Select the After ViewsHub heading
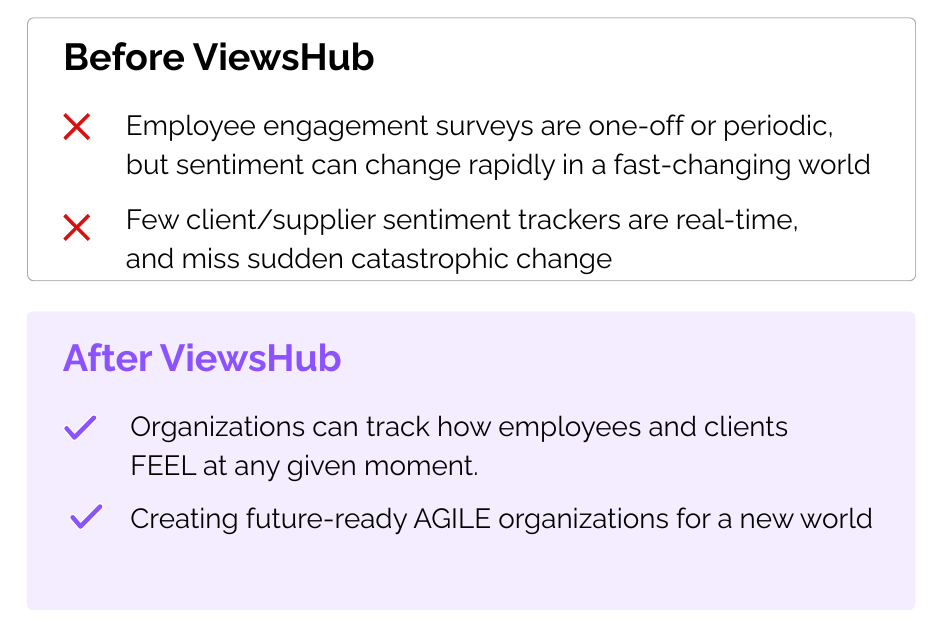 pyautogui.click(x=202, y=359)
